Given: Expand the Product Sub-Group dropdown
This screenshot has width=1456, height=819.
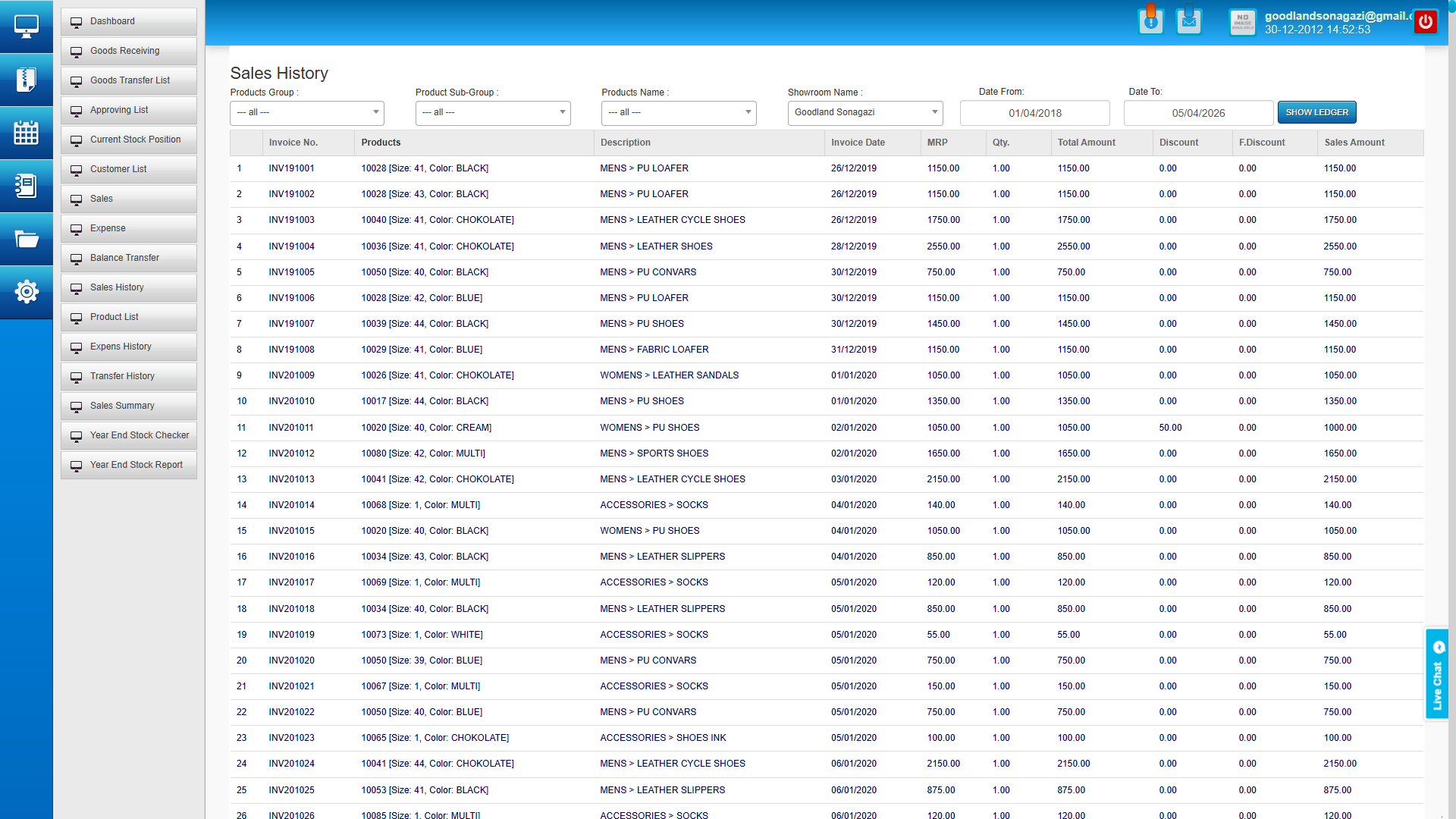Looking at the screenshot, I should pos(492,112).
